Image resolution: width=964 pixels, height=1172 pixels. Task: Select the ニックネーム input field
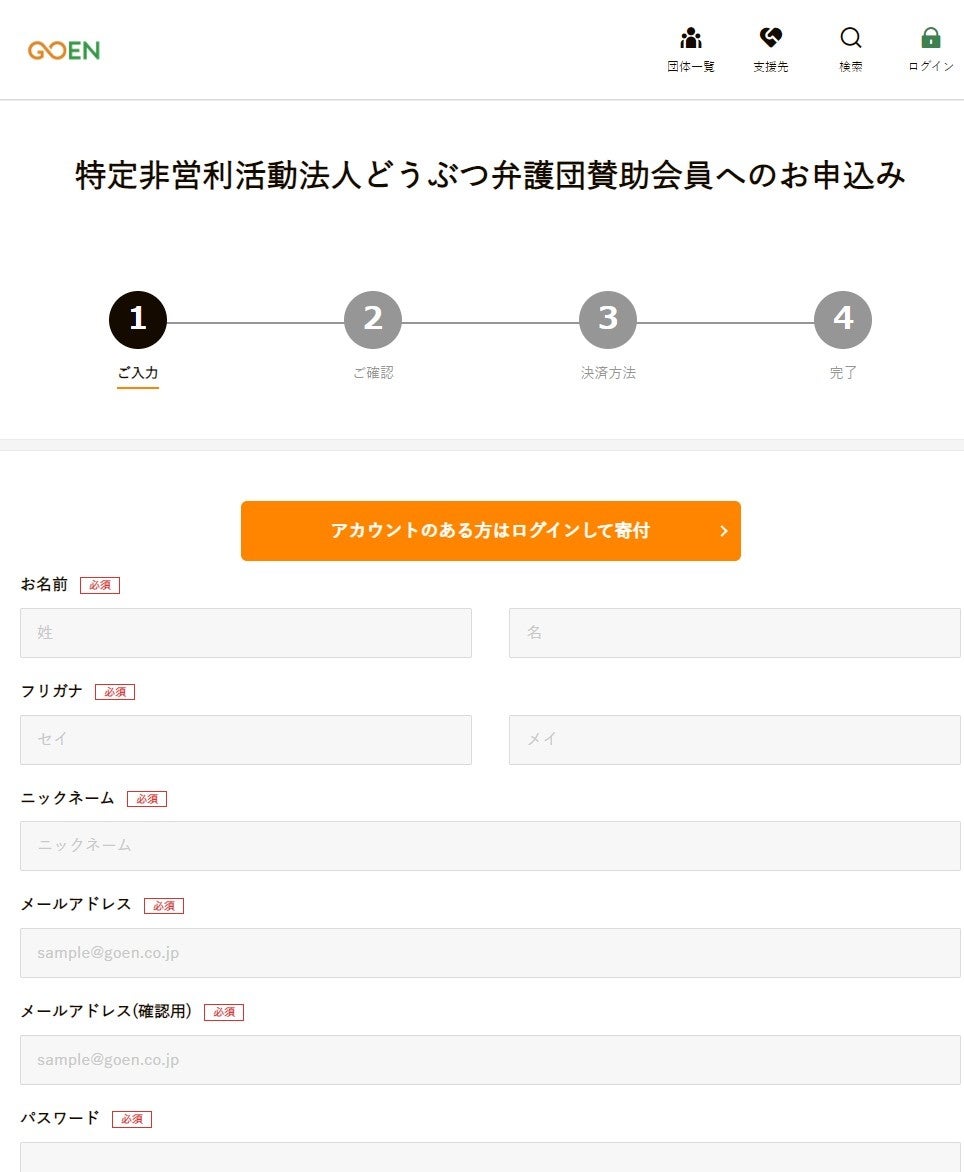(490, 846)
